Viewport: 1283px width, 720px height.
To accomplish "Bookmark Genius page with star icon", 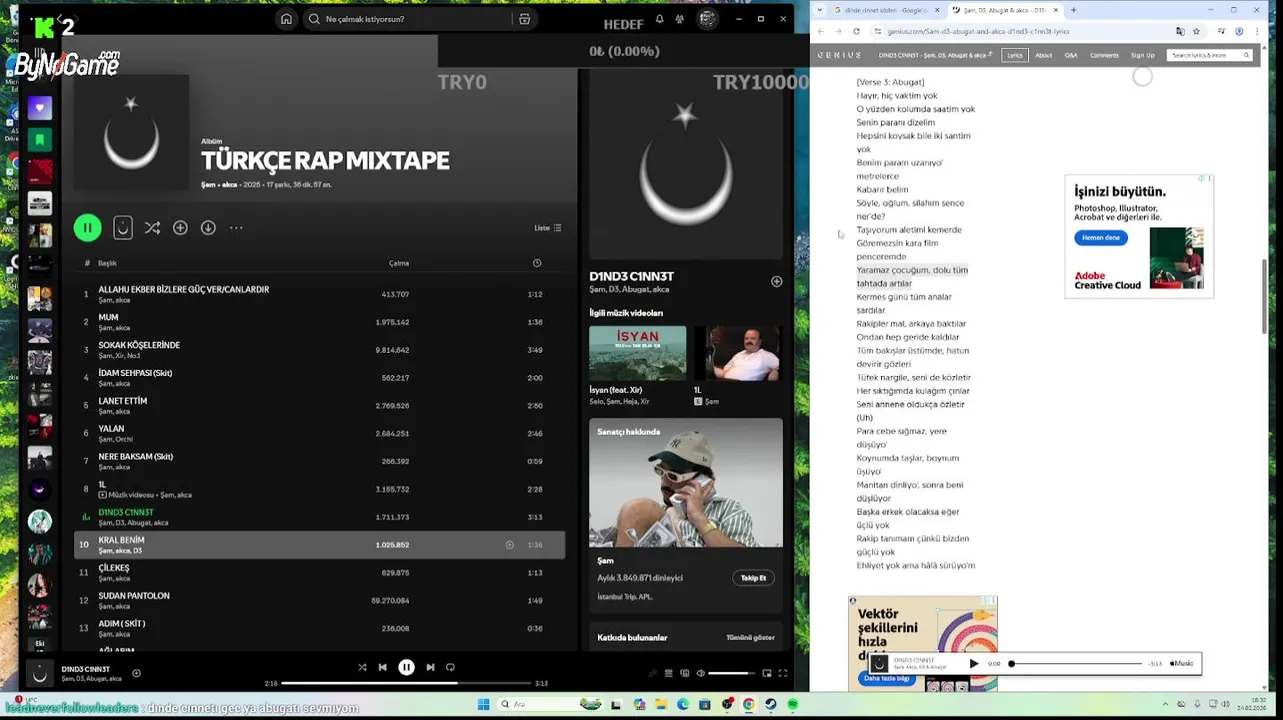I will [x=1196, y=31].
